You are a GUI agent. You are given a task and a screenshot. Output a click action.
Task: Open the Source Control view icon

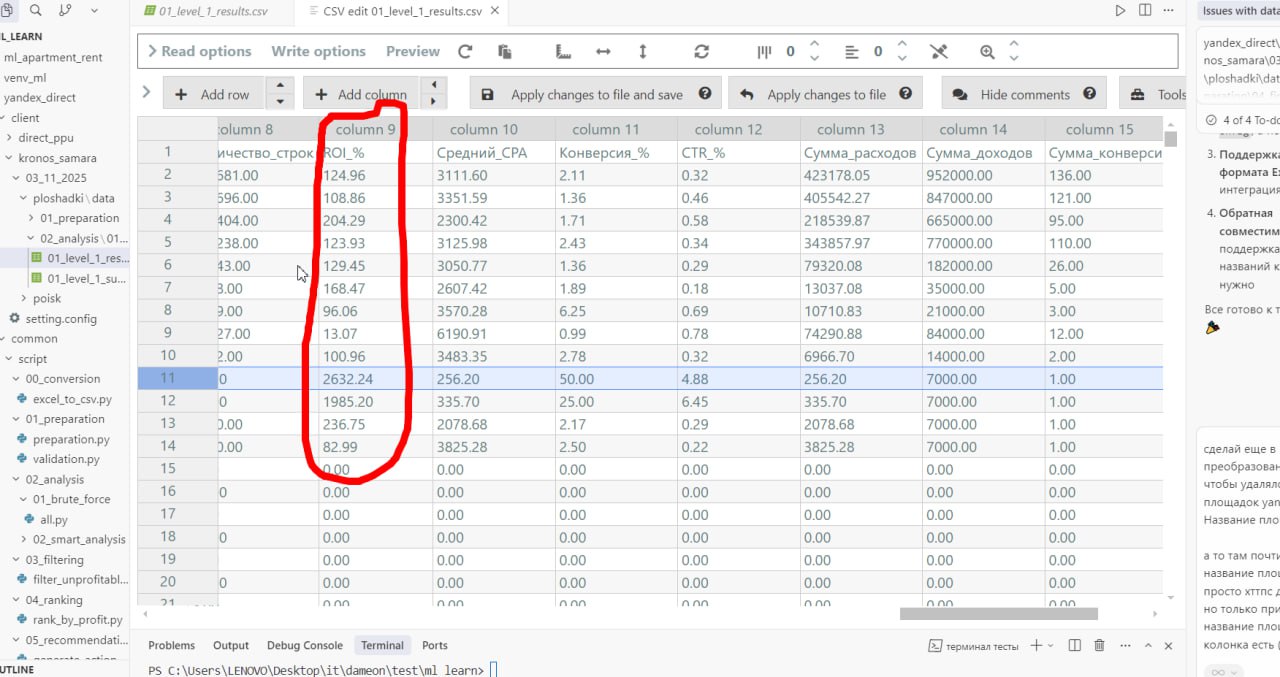click(x=65, y=10)
